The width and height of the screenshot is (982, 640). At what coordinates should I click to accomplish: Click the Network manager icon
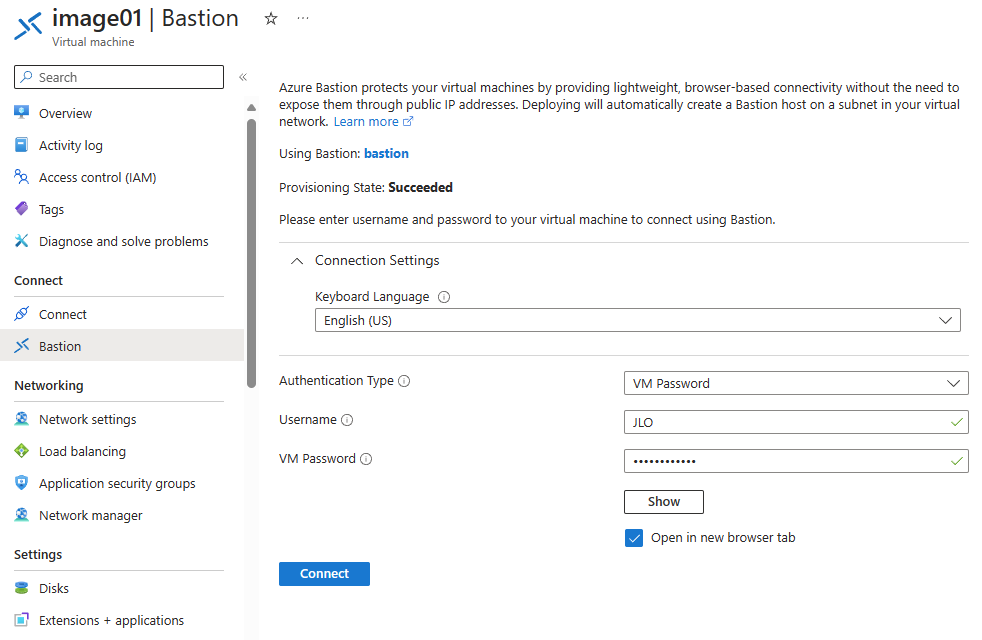pos(21,515)
